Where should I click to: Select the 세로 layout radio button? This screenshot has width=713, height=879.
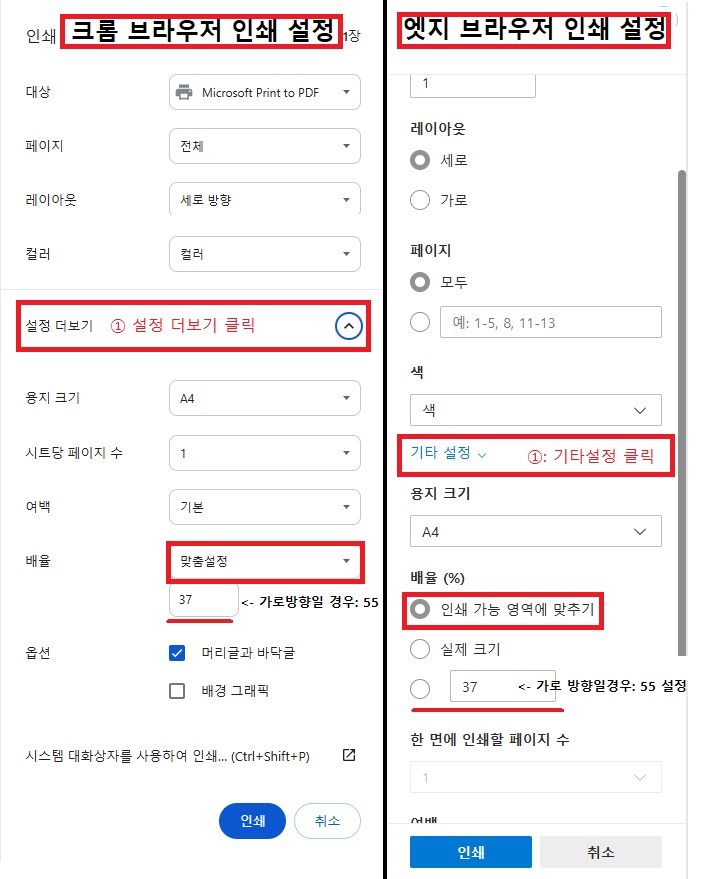click(420, 160)
